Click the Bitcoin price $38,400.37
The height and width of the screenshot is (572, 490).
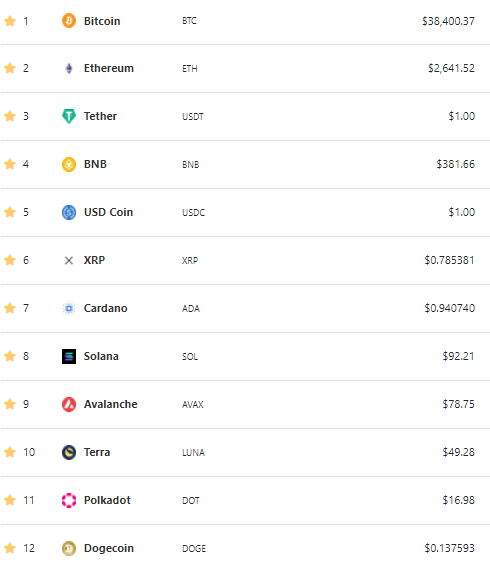click(448, 21)
